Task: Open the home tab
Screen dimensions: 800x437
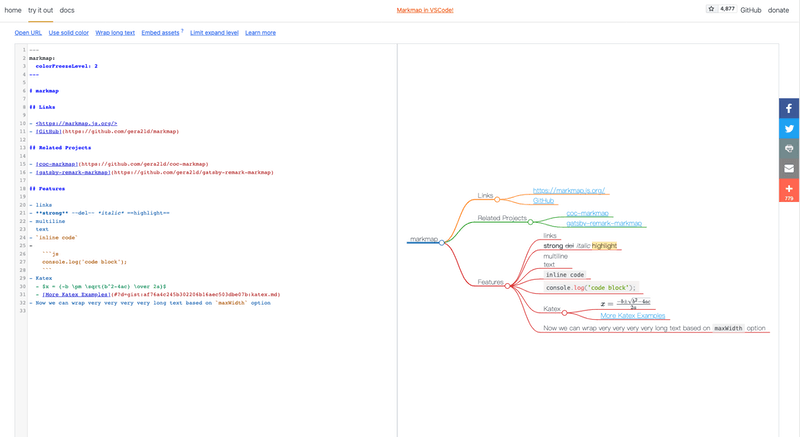Action: pyautogui.click(x=13, y=10)
